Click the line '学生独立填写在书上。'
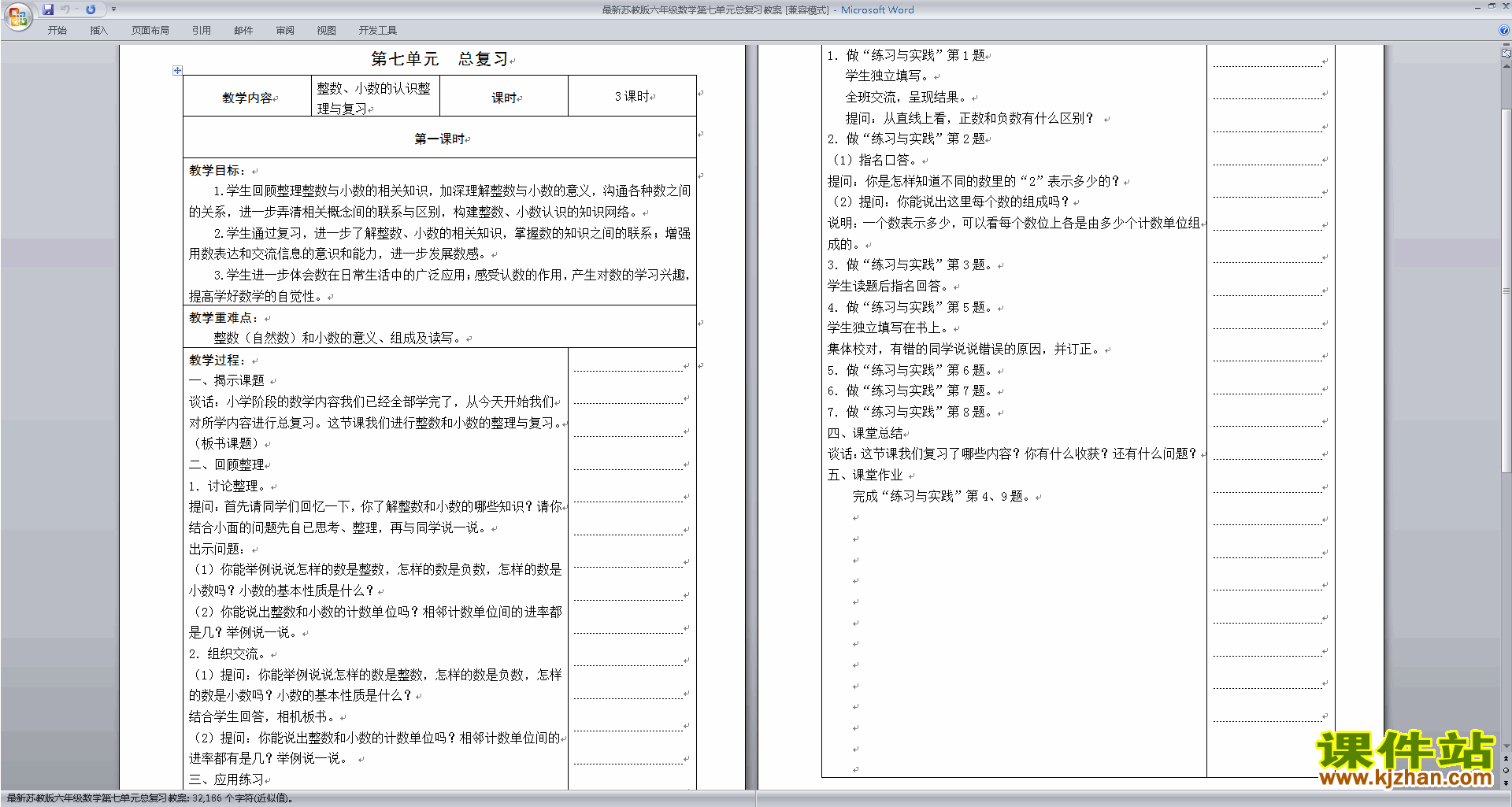 pyautogui.click(x=890, y=328)
